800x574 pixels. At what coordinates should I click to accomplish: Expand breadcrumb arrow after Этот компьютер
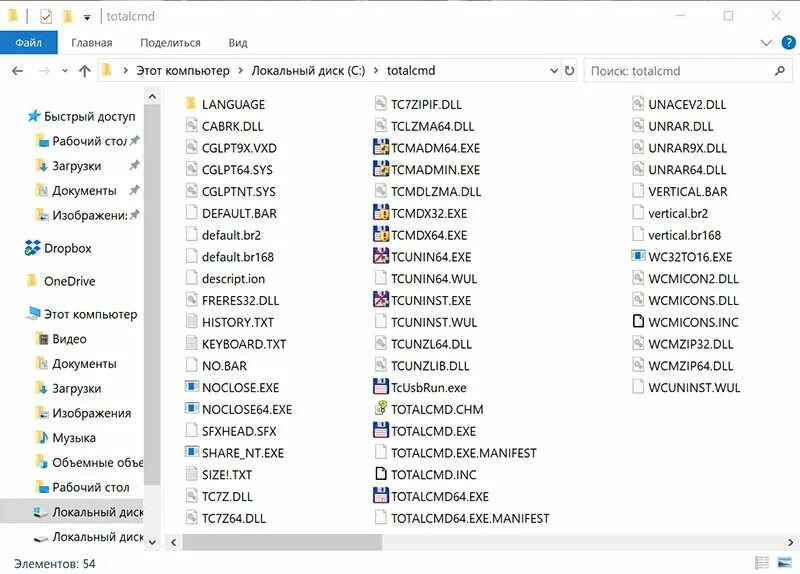pos(240,70)
